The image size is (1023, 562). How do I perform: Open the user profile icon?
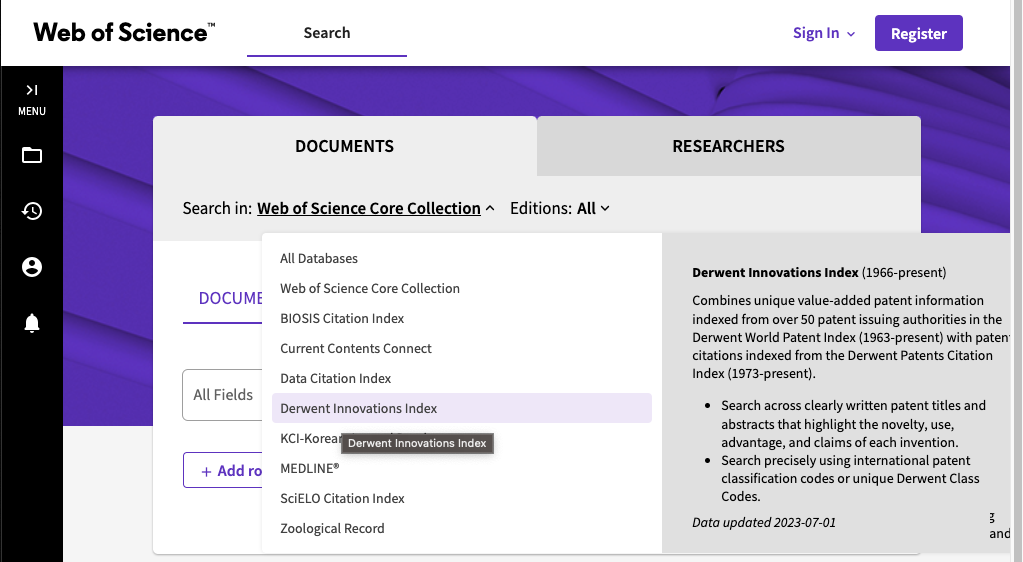click(x=32, y=267)
